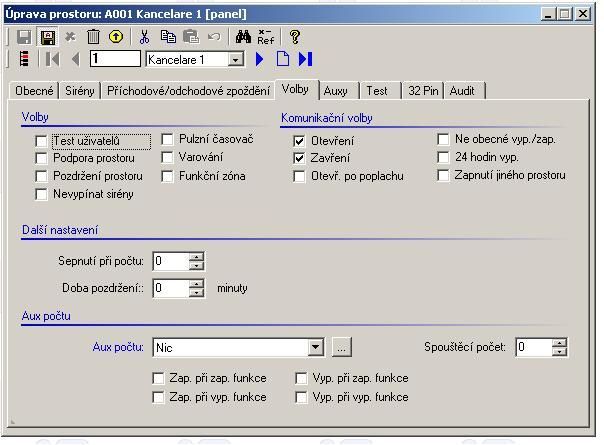Jump to last record icon
Image resolution: width=604 pixels, height=445 pixels.
click(x=305, y=60)
